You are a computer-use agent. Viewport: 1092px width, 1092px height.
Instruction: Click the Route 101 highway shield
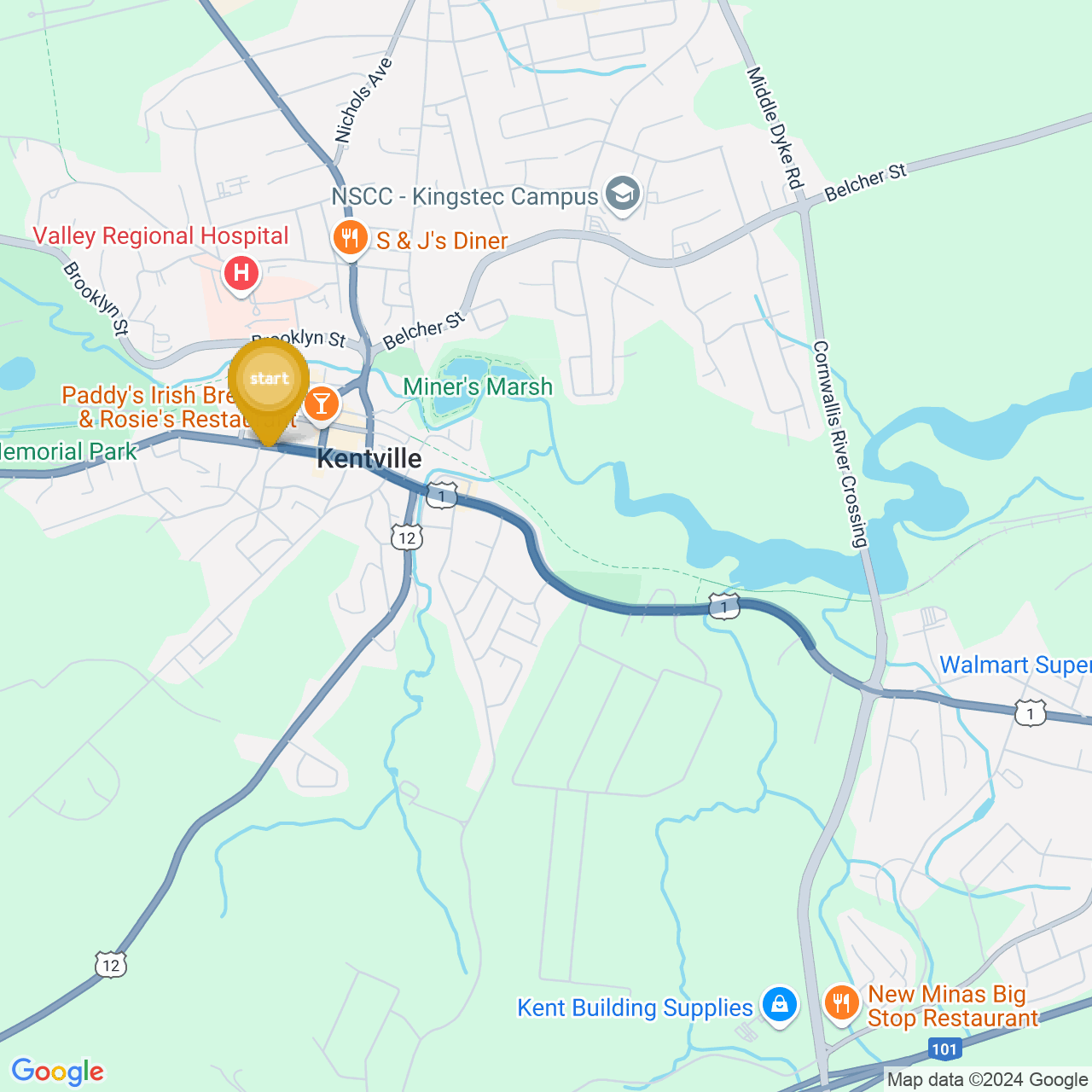(x=944, y=1048)
